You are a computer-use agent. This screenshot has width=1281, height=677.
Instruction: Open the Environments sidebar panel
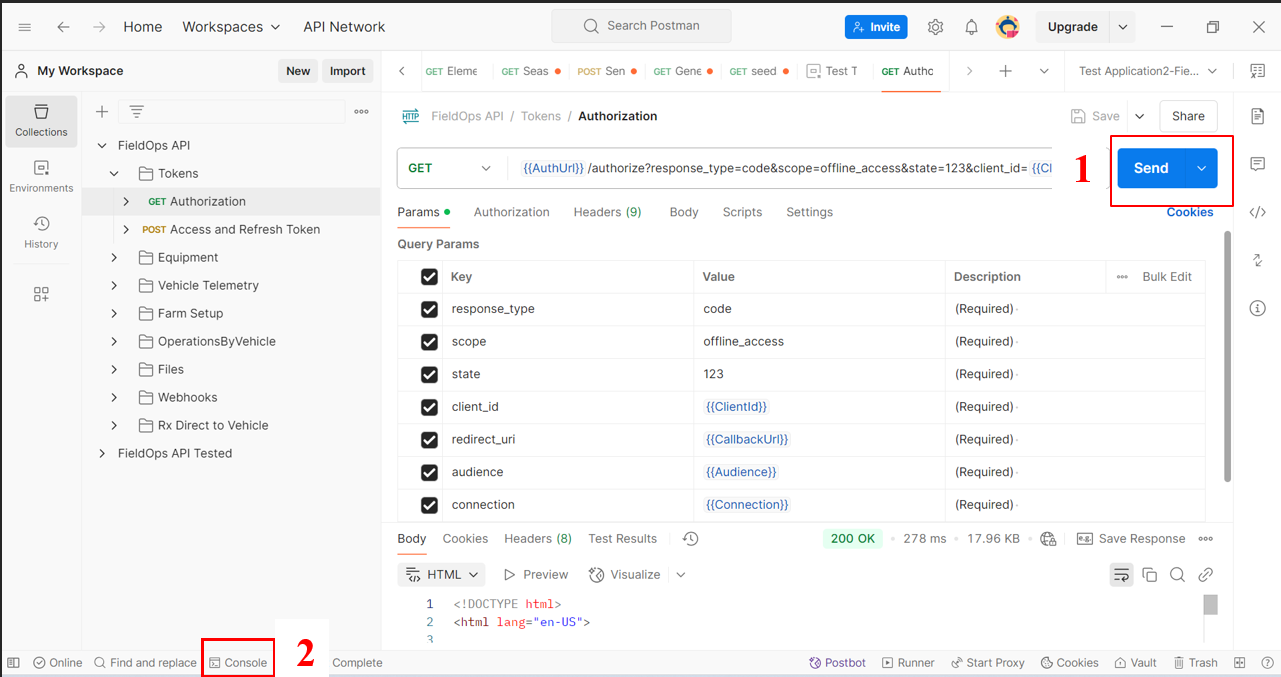[x=41, y=176]
